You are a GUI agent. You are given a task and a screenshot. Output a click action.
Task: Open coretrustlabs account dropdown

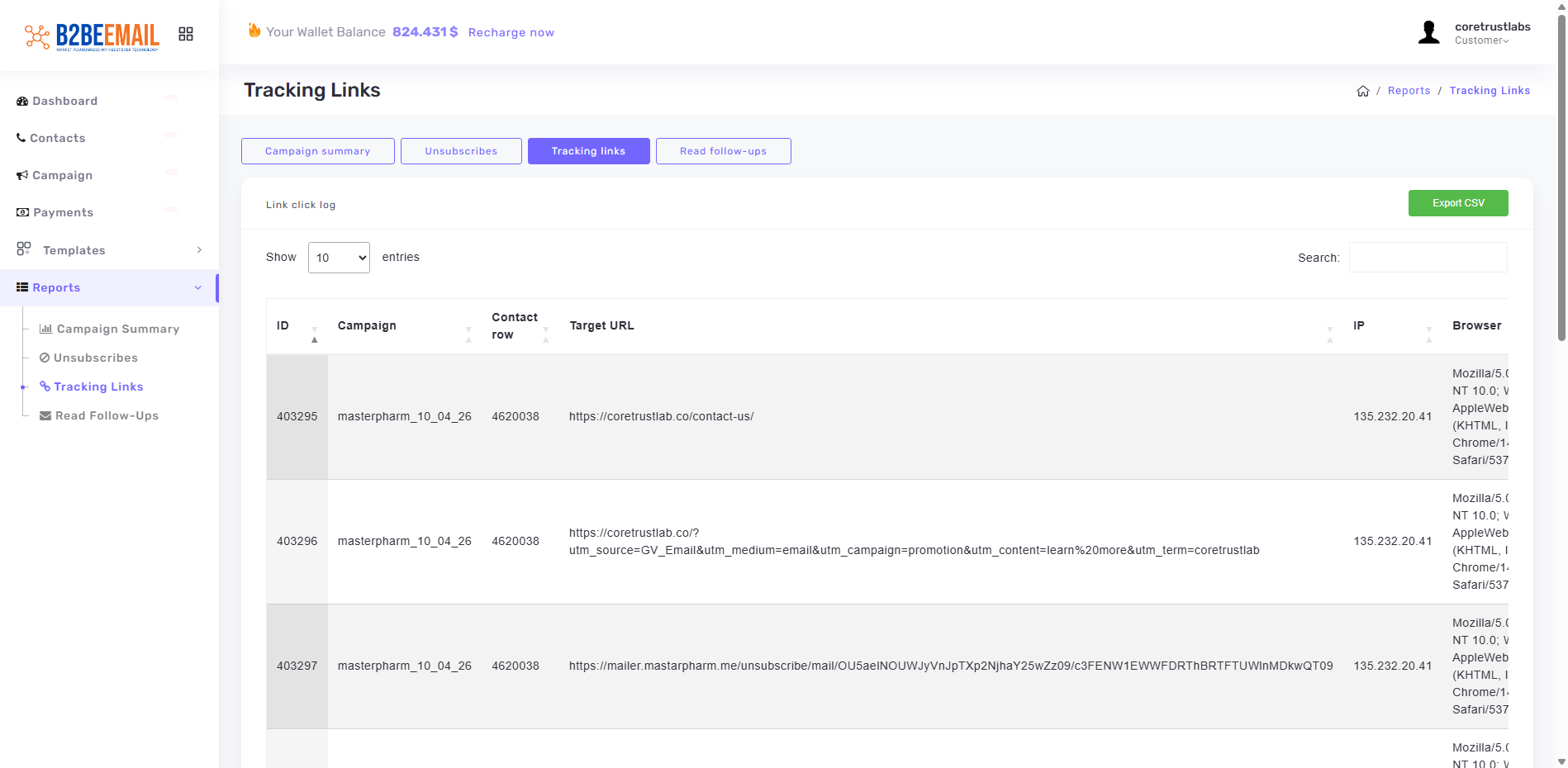click(x=1491, y=33)
